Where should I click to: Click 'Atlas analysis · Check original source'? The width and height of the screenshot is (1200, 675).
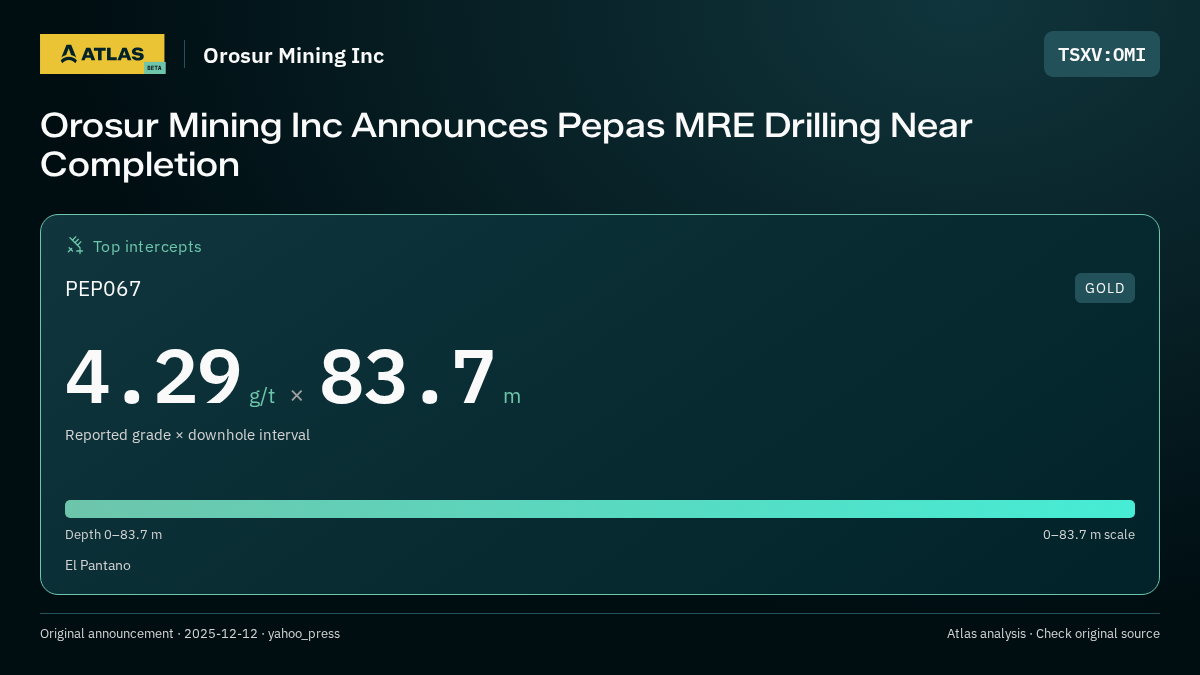(1053, 634)
